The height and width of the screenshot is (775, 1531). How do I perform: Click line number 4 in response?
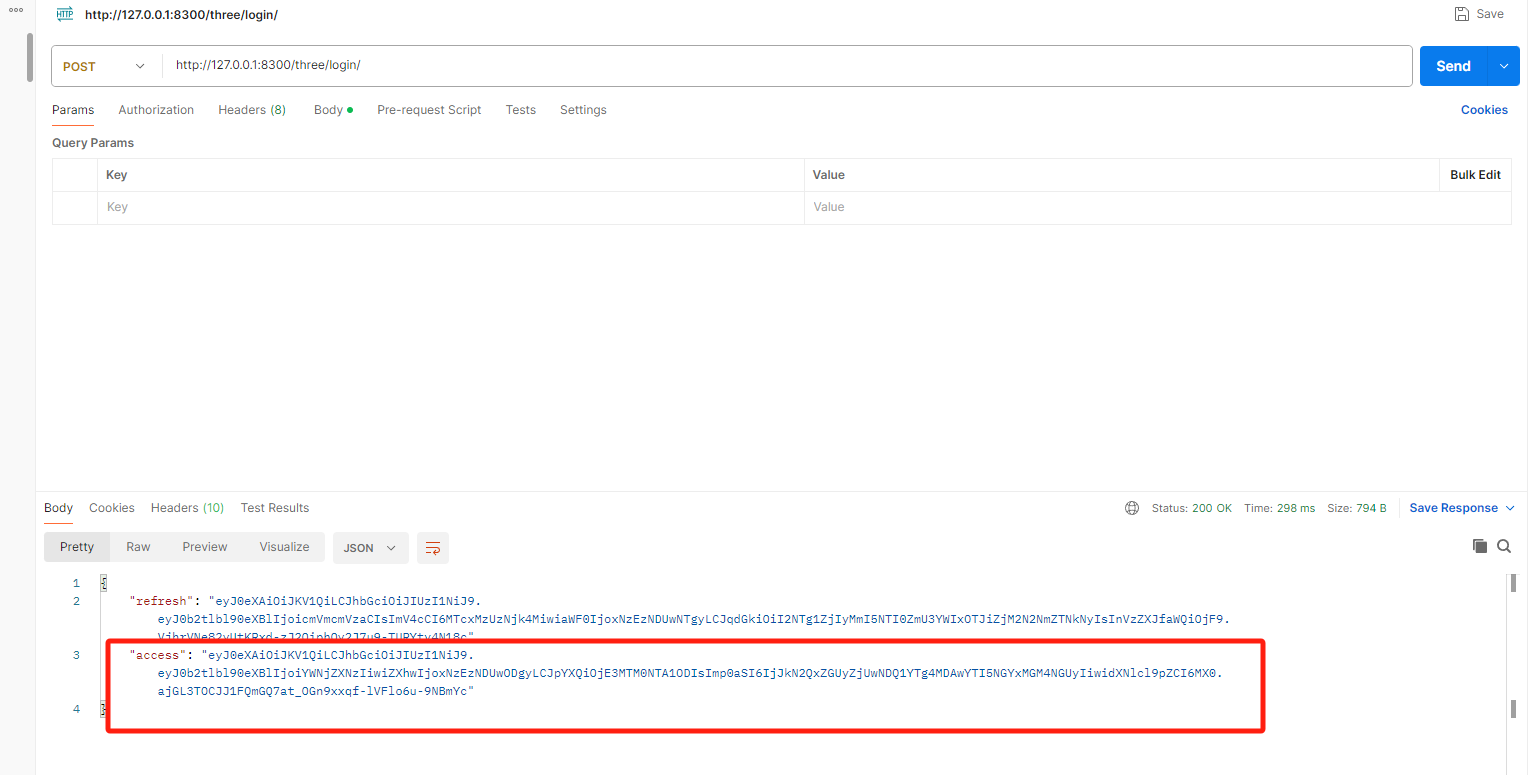pyautogui.click(x=77, y=710)
